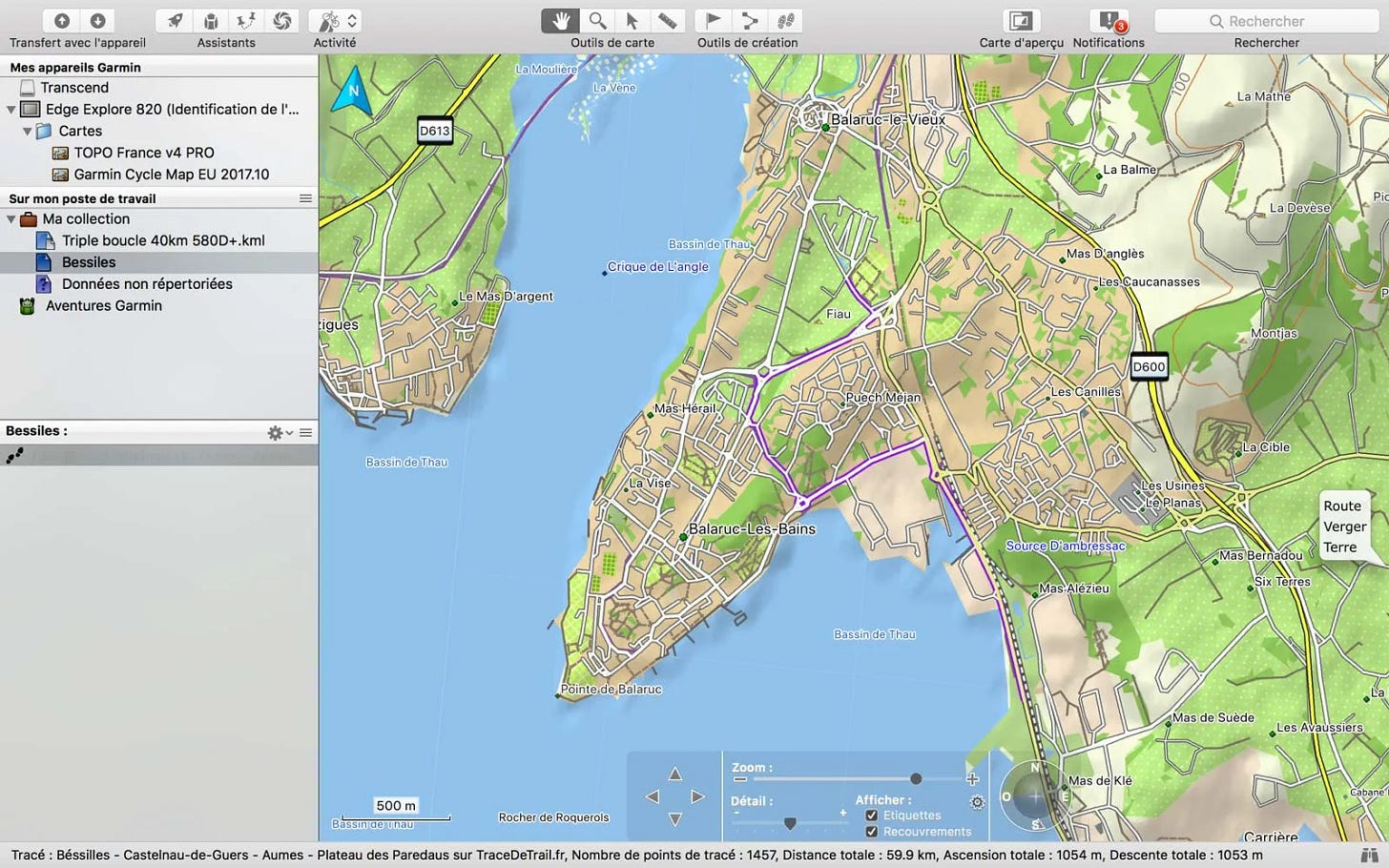Pan the map left with the arrow
The image size is (1389, 868).
[x=653, y=796]
